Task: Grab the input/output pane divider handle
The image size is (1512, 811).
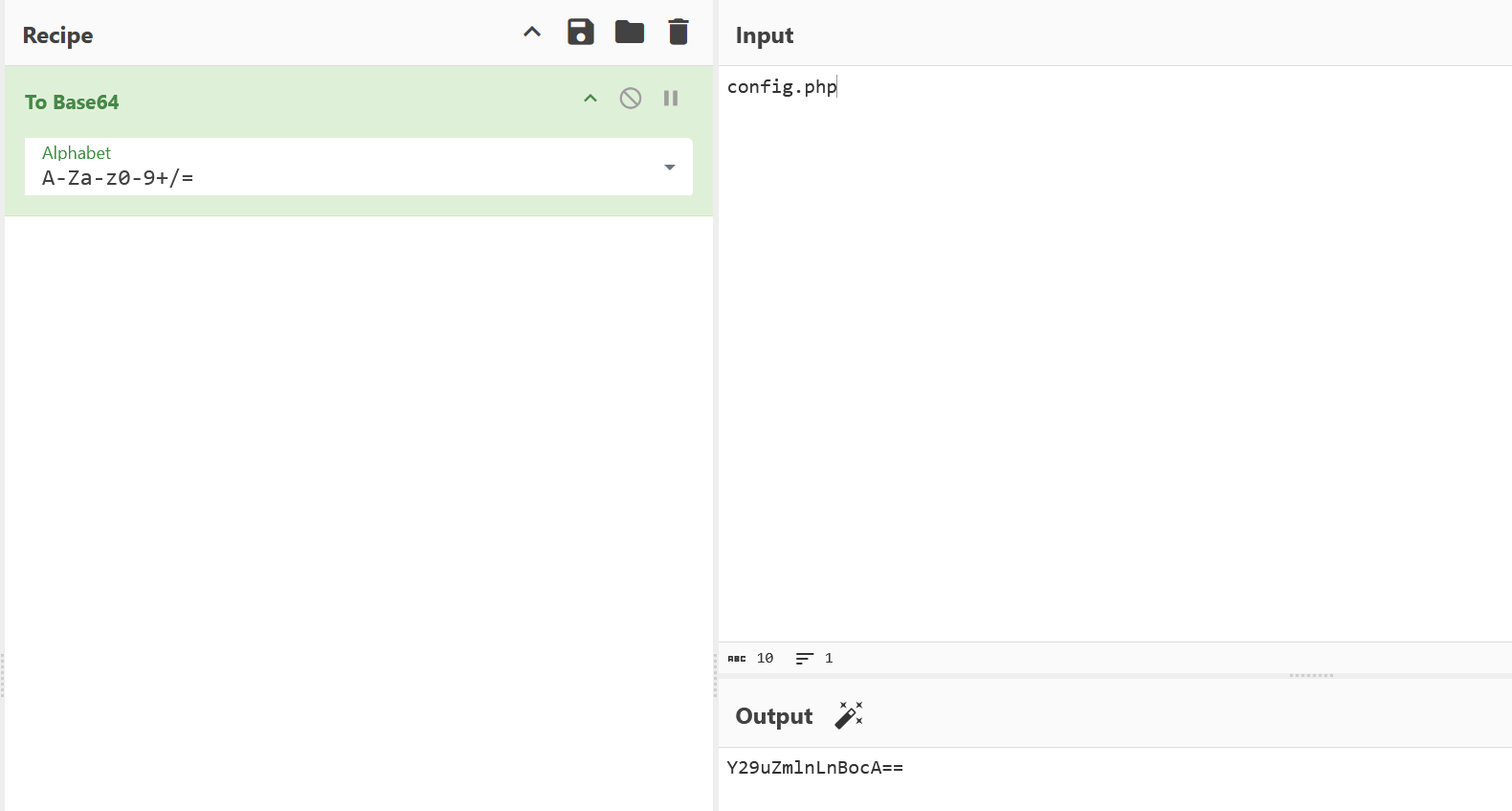Action: pos(1311,675)
